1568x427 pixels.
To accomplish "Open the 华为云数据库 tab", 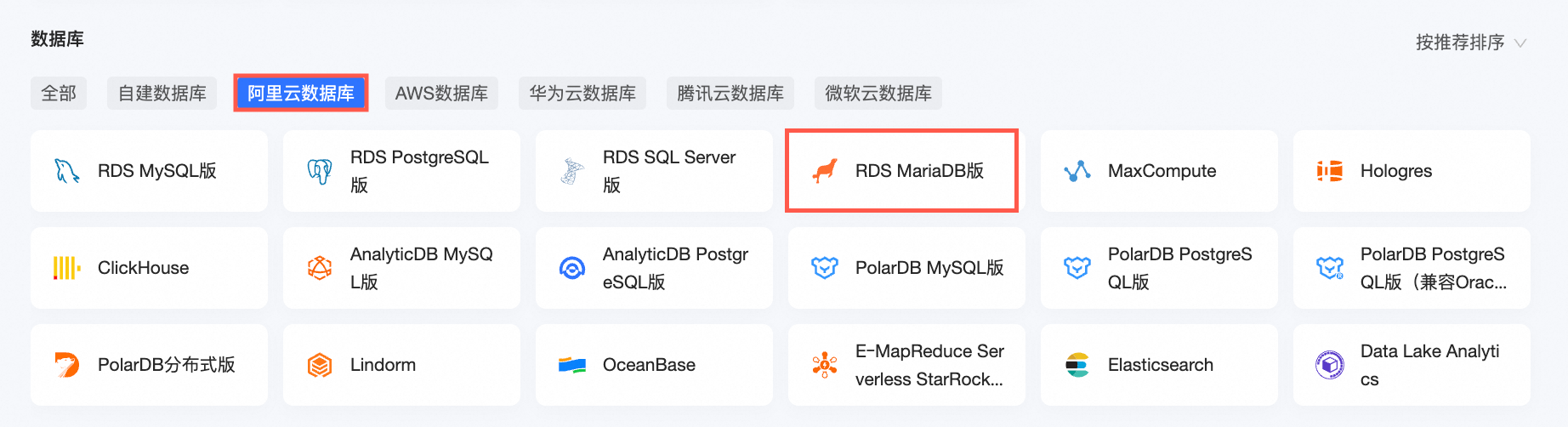I will pos(582,93).
